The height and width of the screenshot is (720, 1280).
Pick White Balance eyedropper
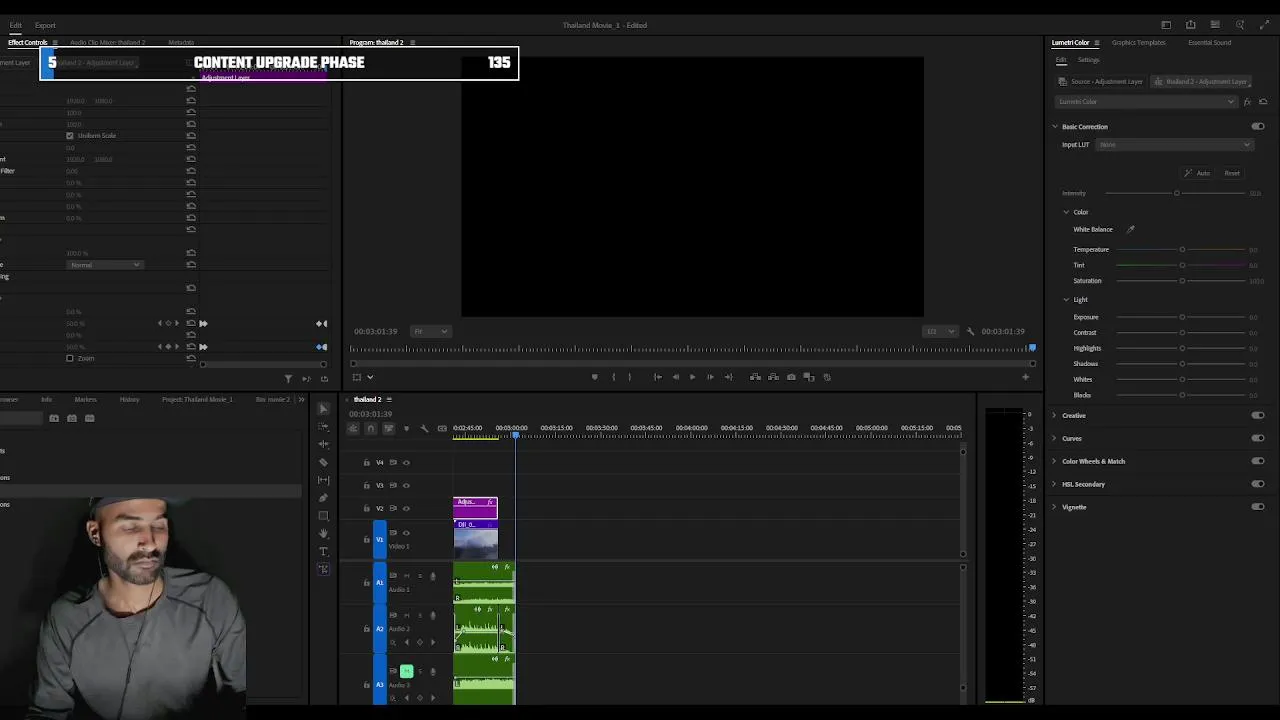coord(1131,229)
